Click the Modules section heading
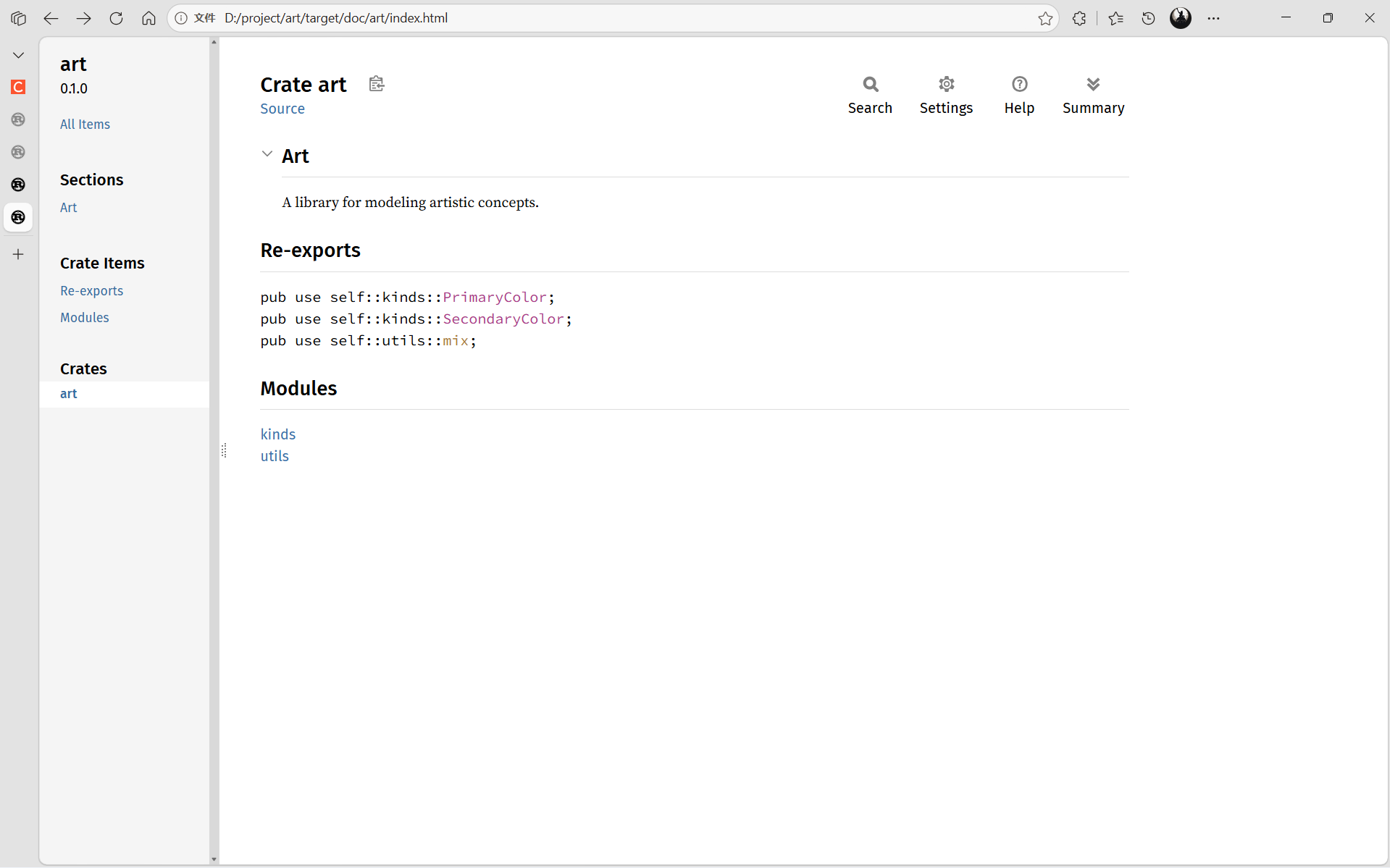This screenshot has height=868, width=1390. [298, 389]
